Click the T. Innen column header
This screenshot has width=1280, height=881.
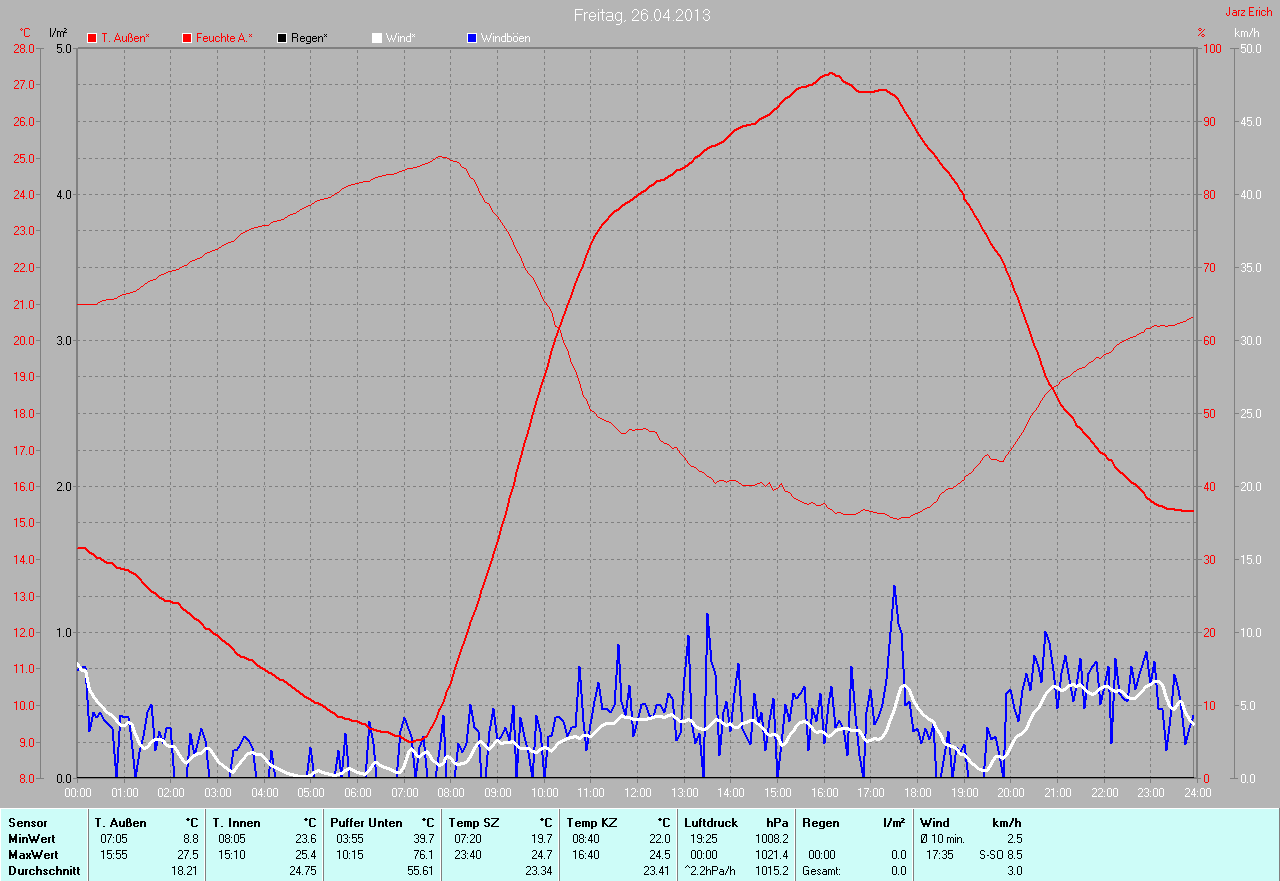(x=236, y=823)
